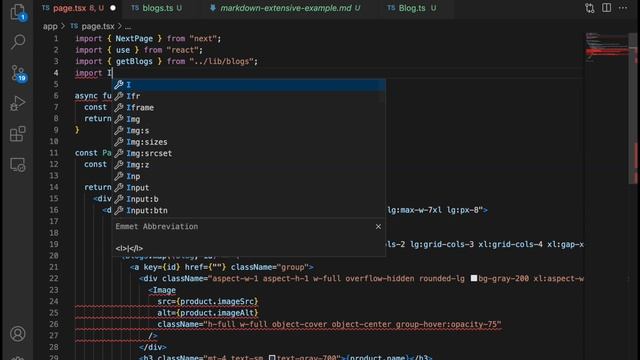Click 'lg:max-w-7xl' text on line 16
The height and width of the screenshot is (360, 640).
click(x=414, y=210)
